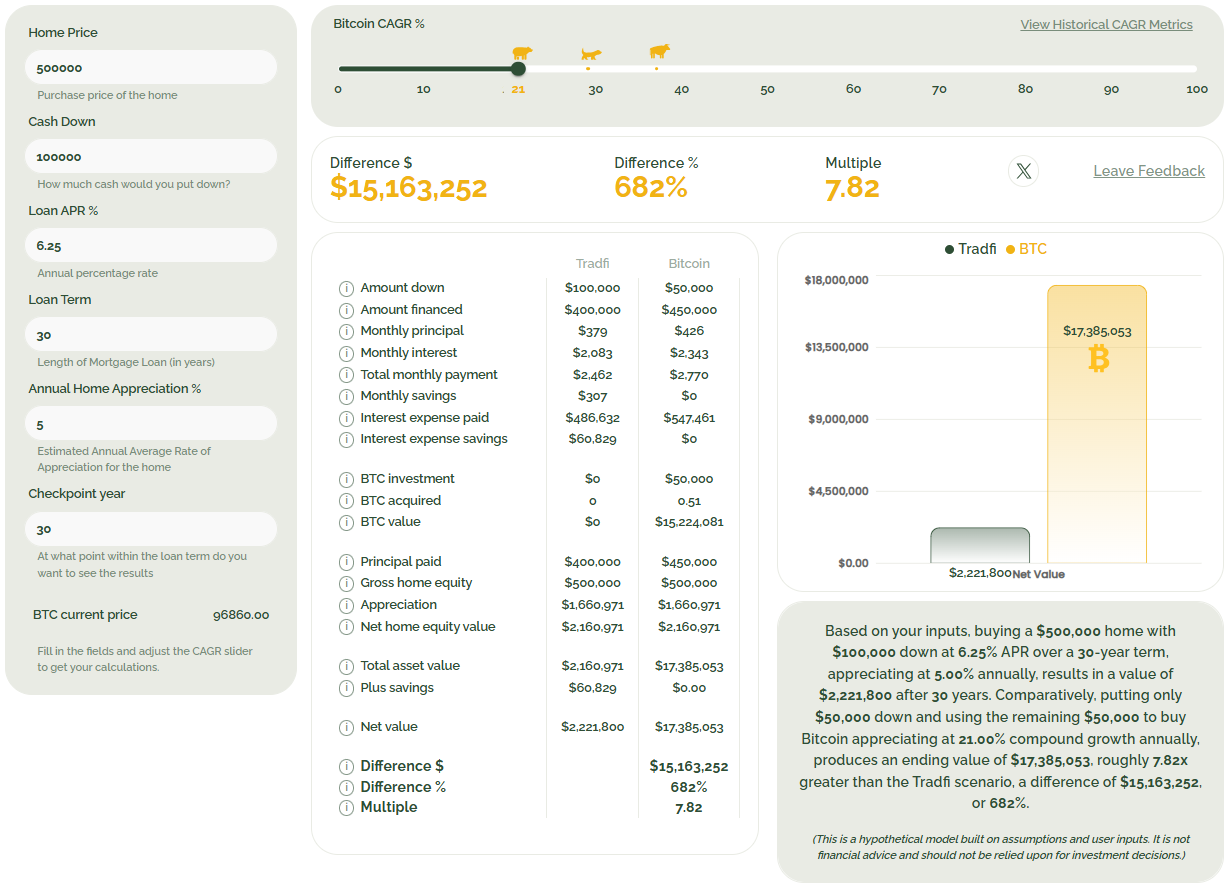Set CAGR slider at the 80 mark
Screen dimensions: 1230x890
[x=1025, y=69]
